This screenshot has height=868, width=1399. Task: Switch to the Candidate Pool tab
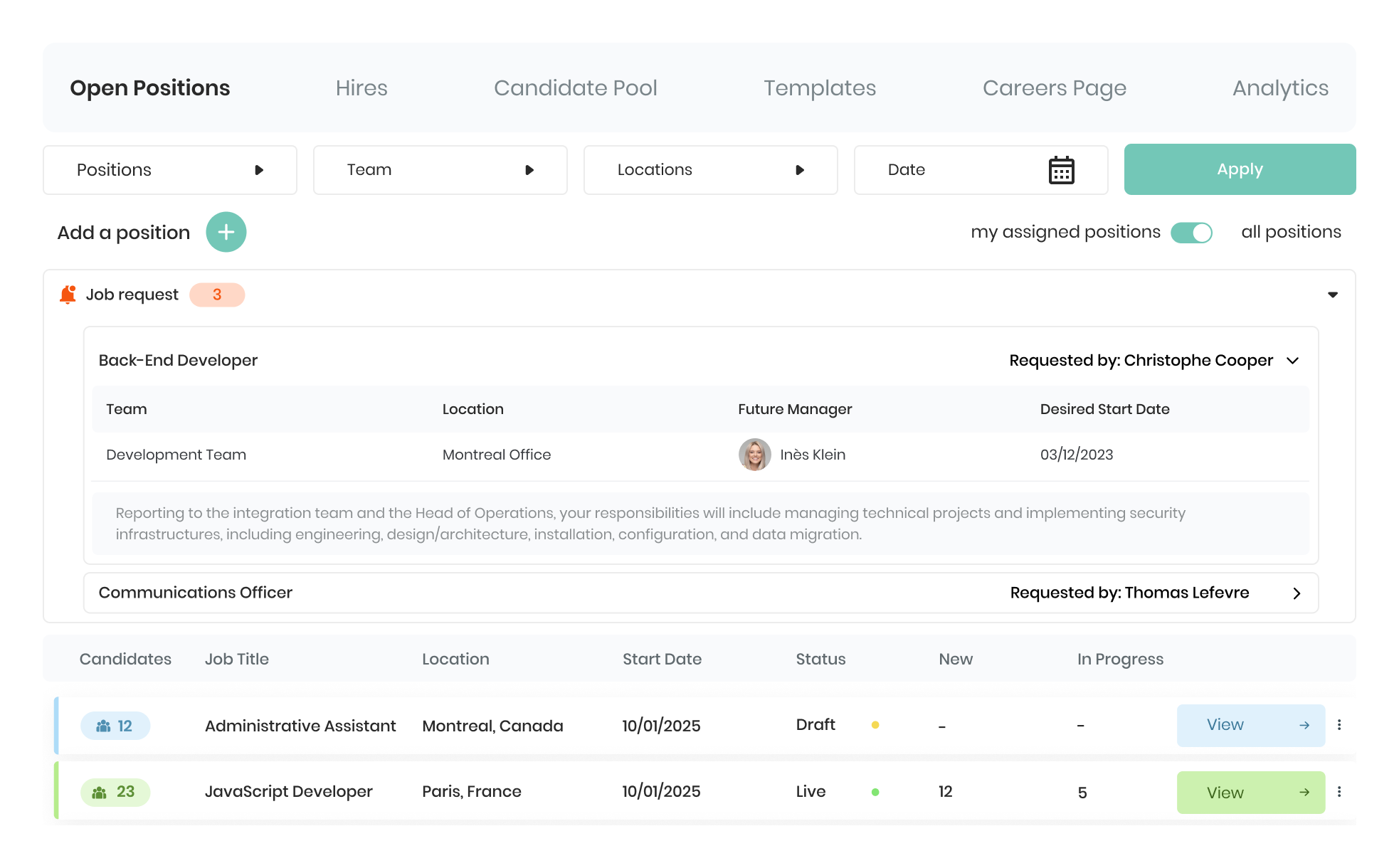(x=576, y=88)
